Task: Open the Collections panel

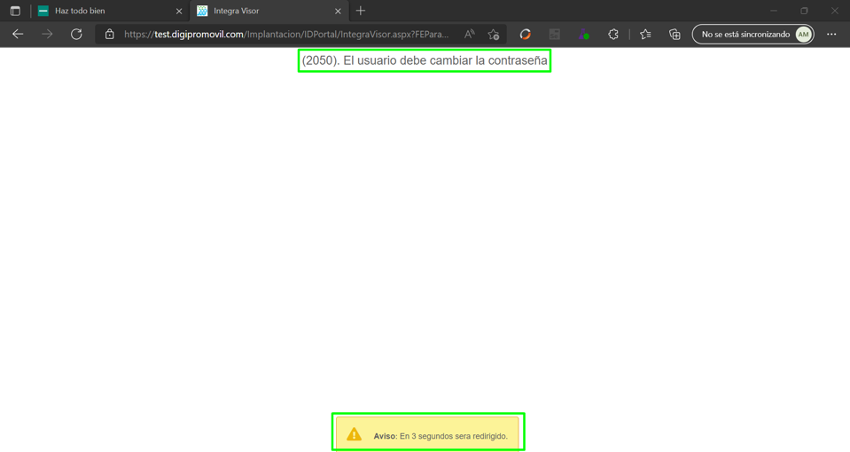Action: [x=675, y=34]
